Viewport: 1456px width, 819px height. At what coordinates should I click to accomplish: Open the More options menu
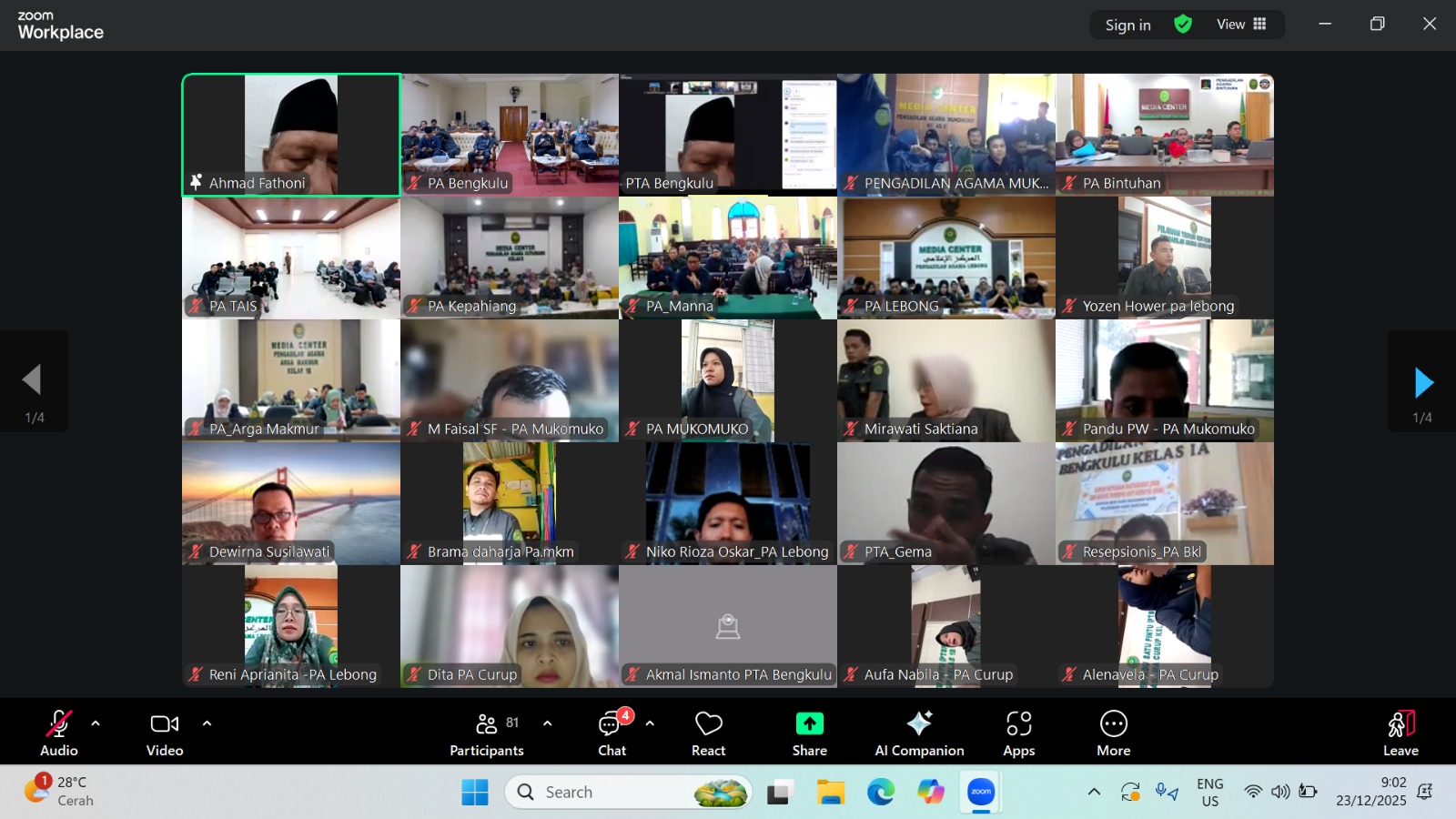point(1113,733)
